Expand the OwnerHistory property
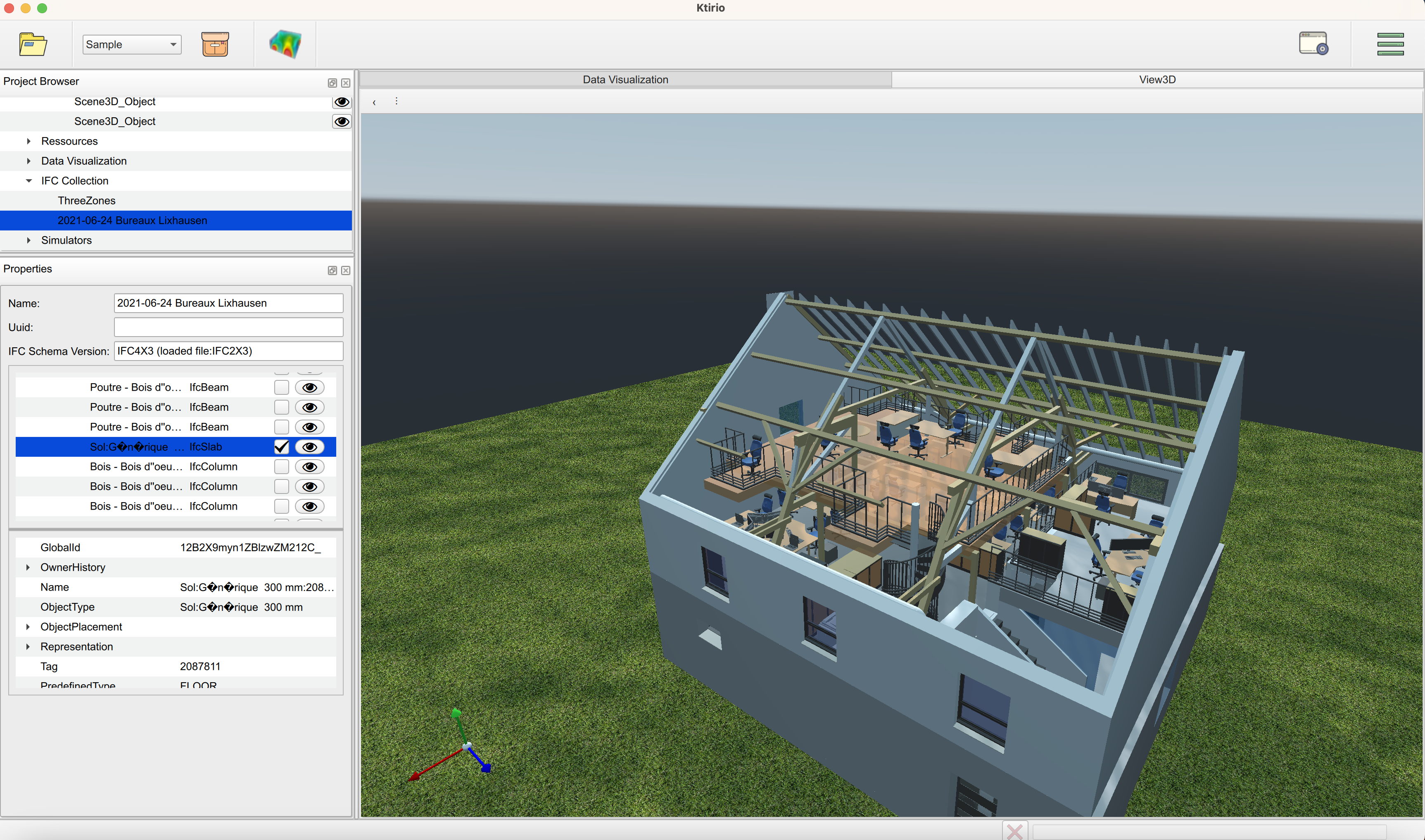 (x=28, y=567)
